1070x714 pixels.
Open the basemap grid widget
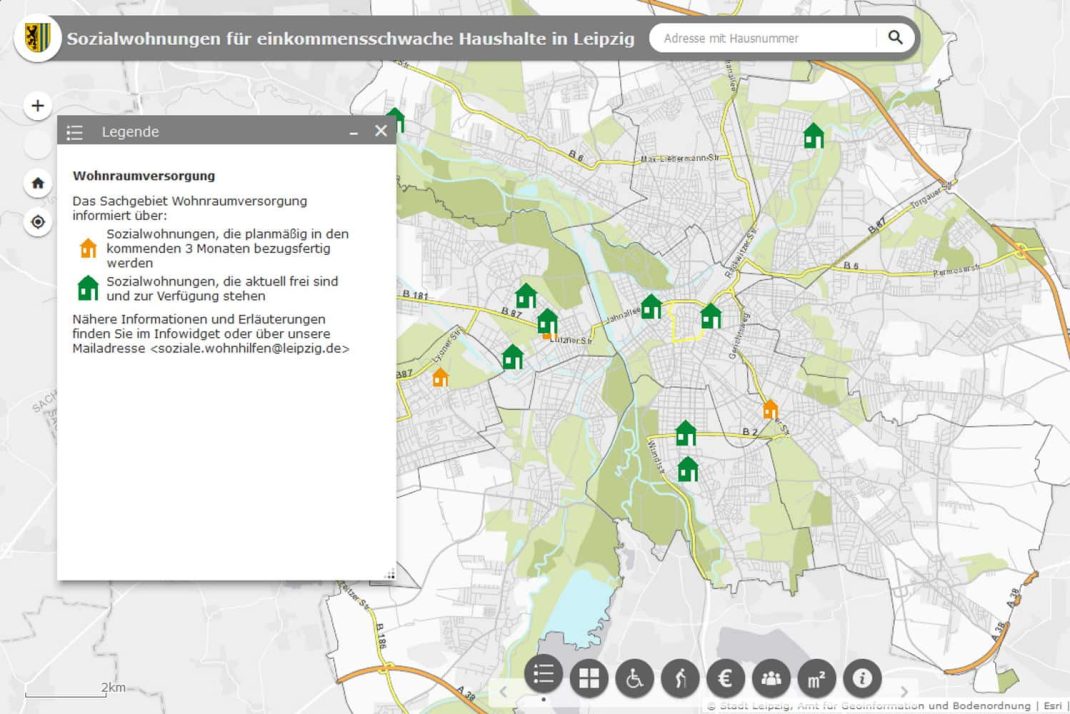588,677
